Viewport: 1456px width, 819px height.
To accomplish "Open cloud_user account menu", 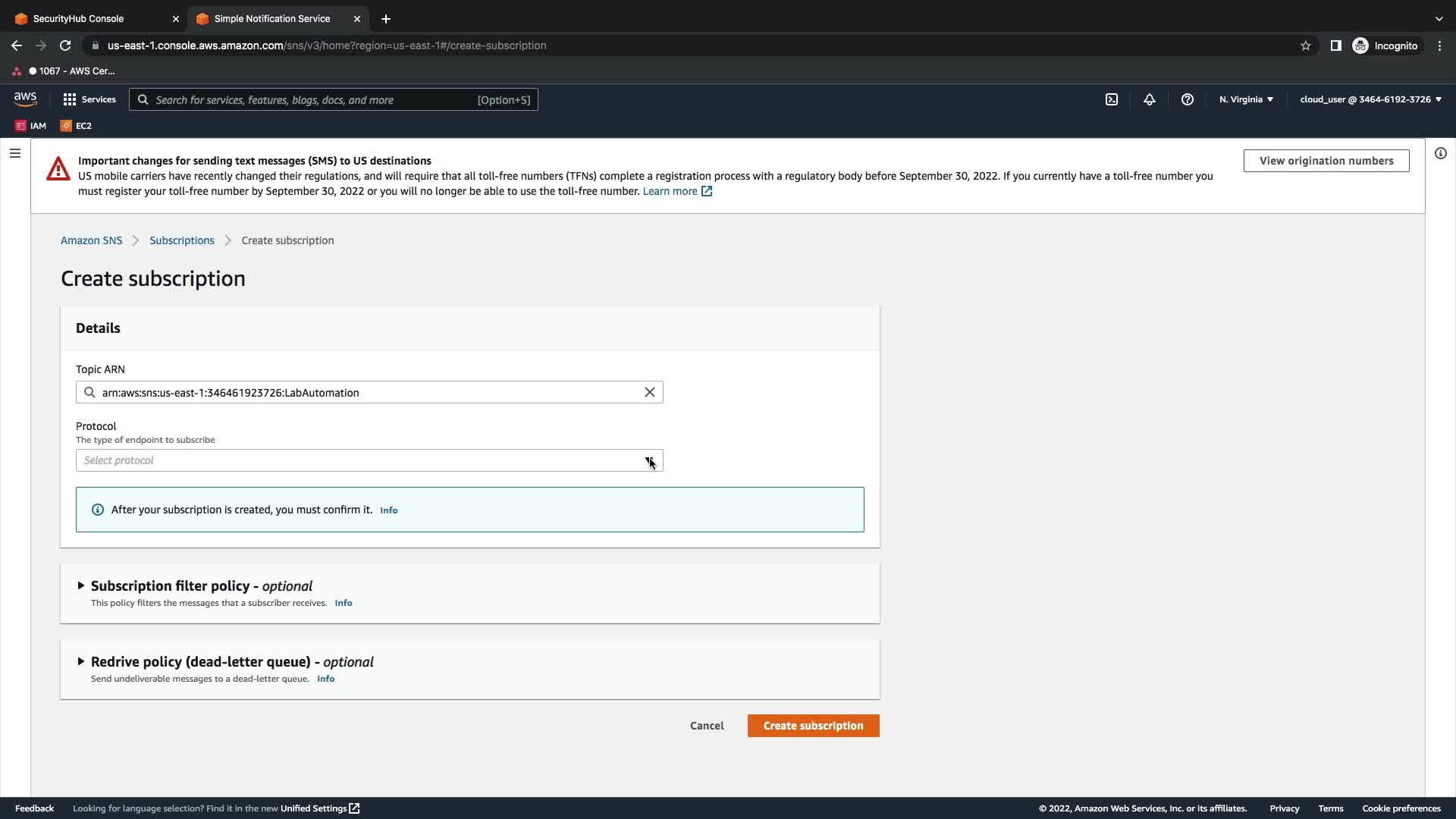I will coord(1370,99).
